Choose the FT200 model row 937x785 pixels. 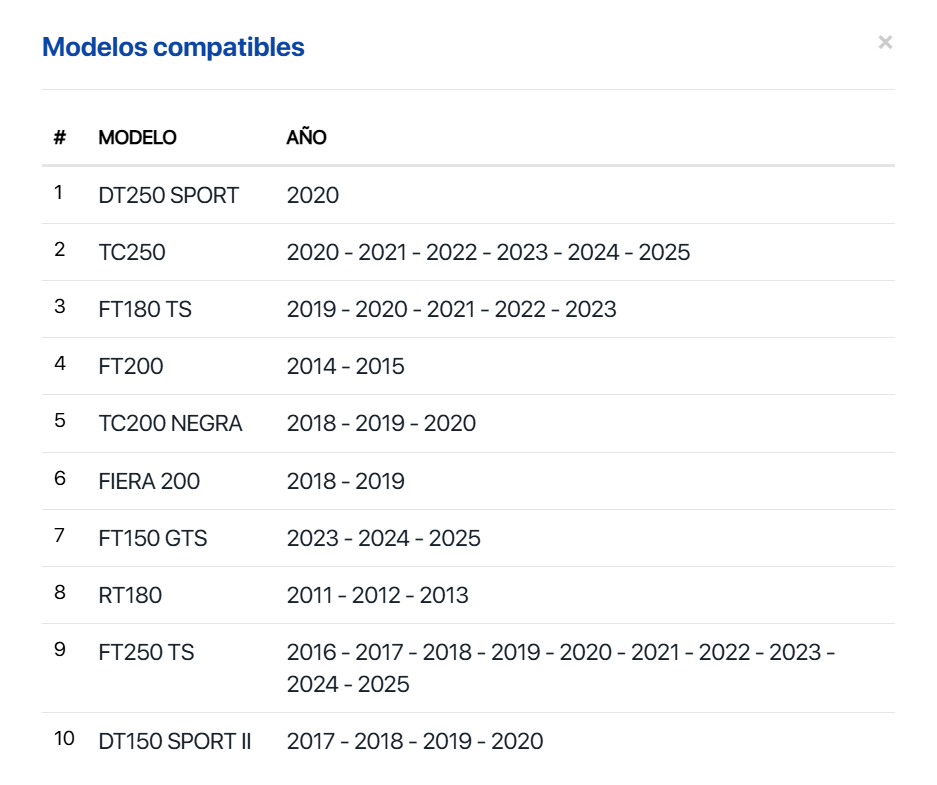131,367
